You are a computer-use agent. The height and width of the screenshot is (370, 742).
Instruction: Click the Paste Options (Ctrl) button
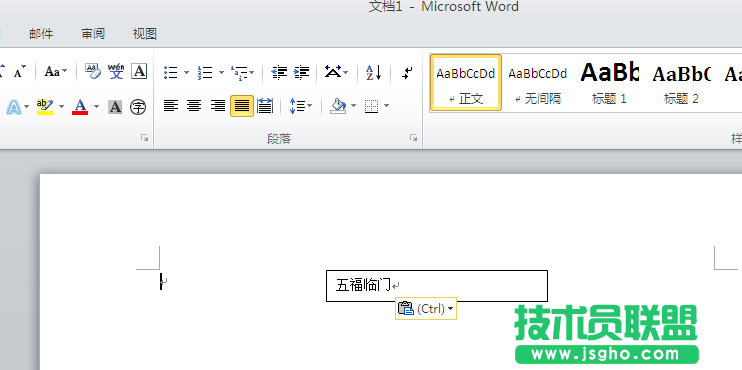426,308
